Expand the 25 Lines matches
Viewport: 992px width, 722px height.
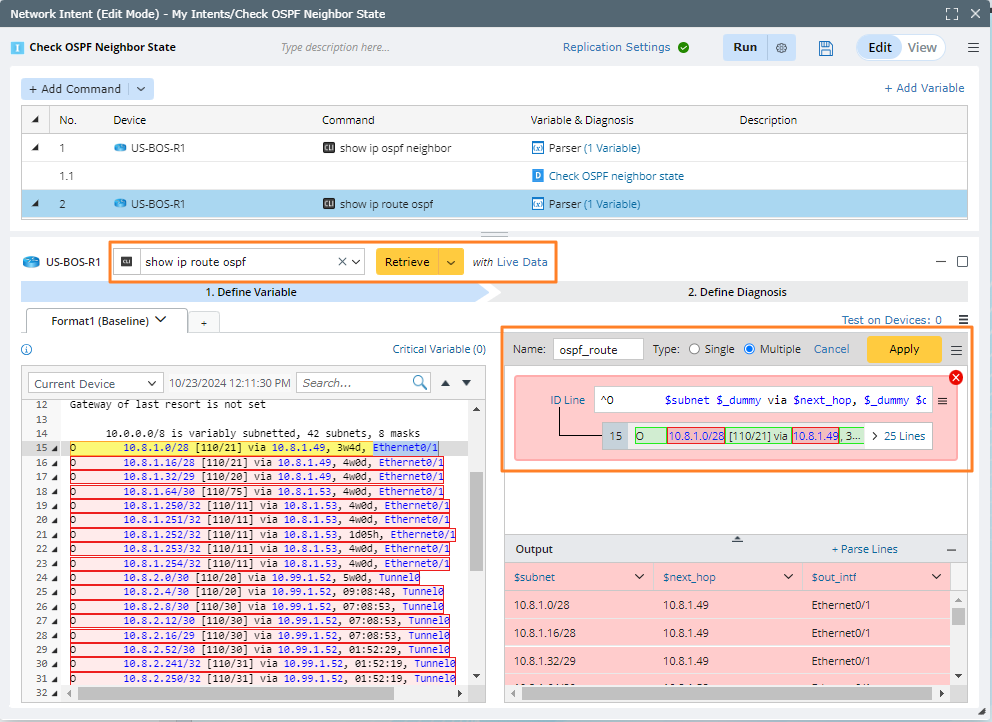899,436
